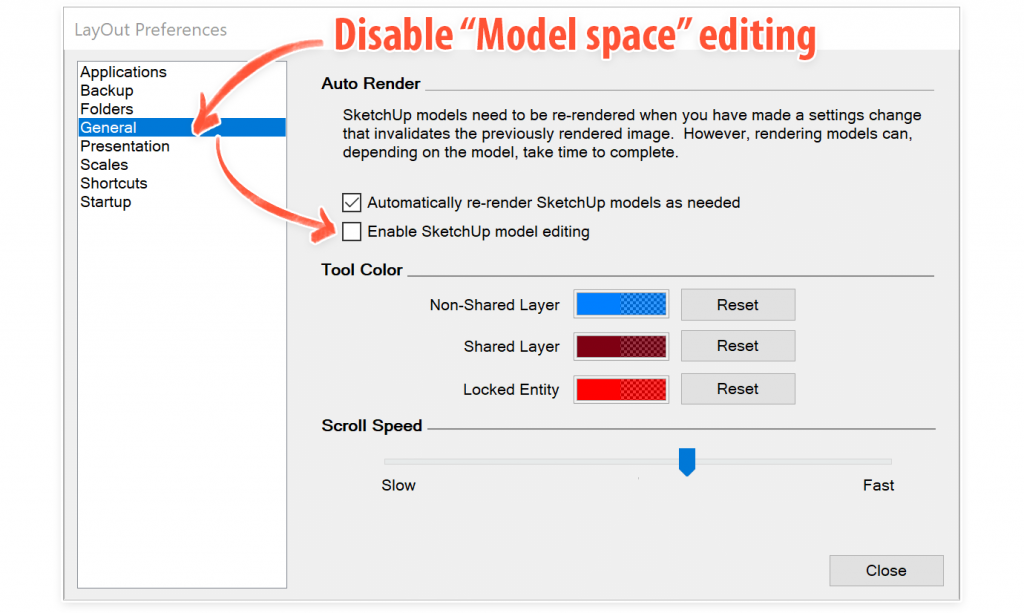Reset the Non-Shared Layer tool color
1024x613 pixels.
tap(737, 305)
